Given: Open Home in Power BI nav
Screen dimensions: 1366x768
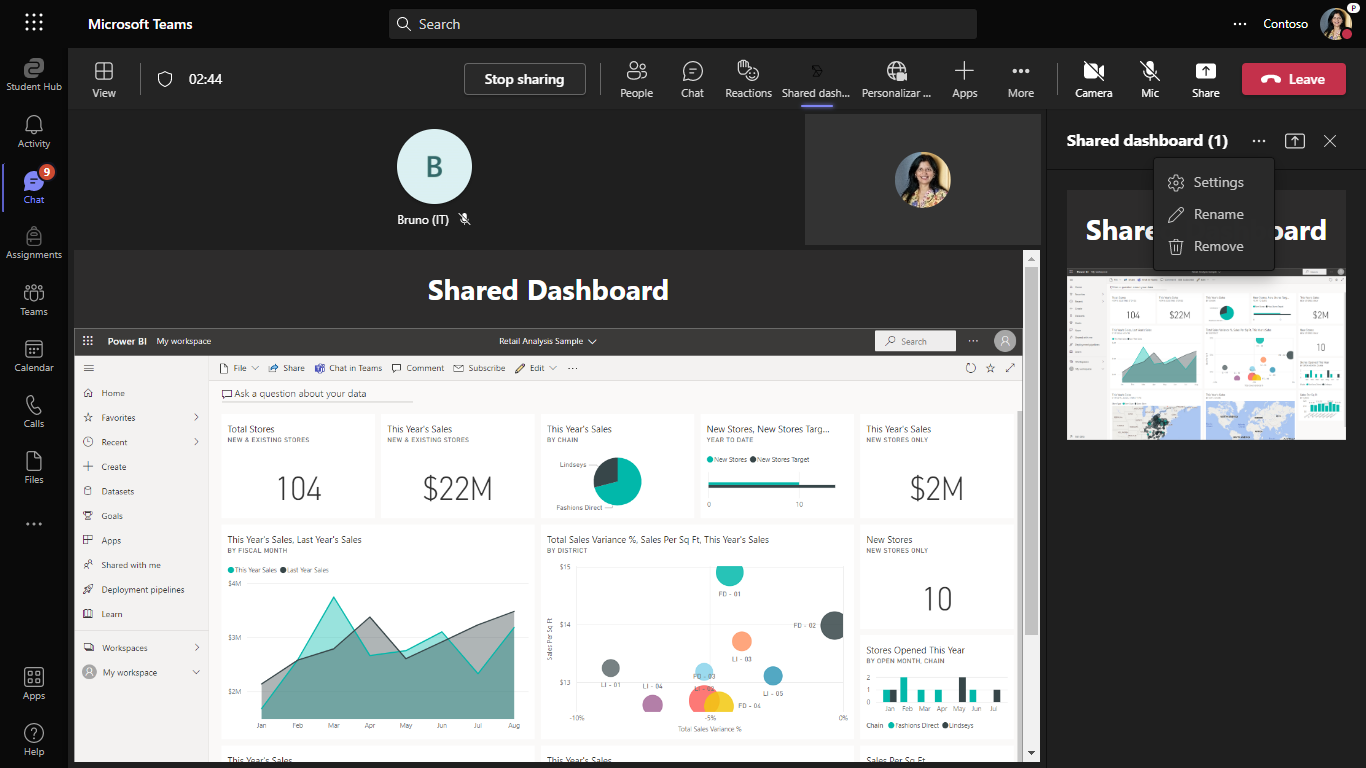Looking at the screenshot, I should [x=113, y=393].
